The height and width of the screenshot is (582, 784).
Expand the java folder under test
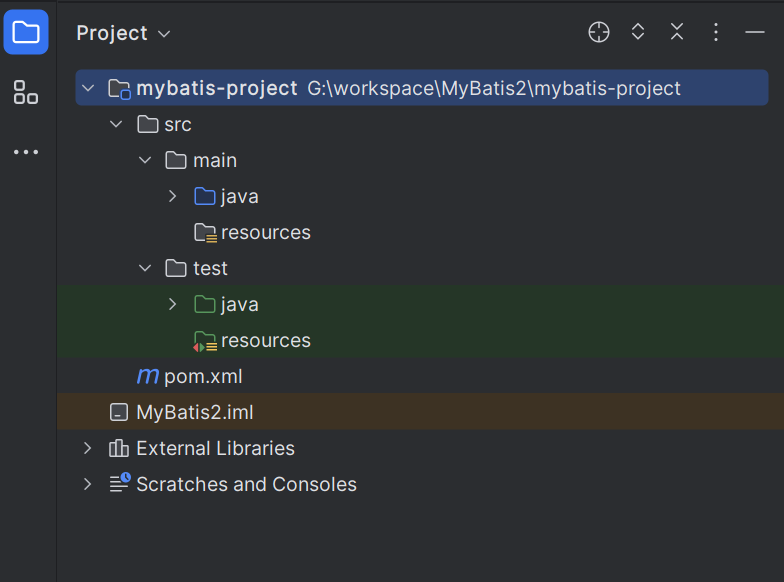(173, 304)
